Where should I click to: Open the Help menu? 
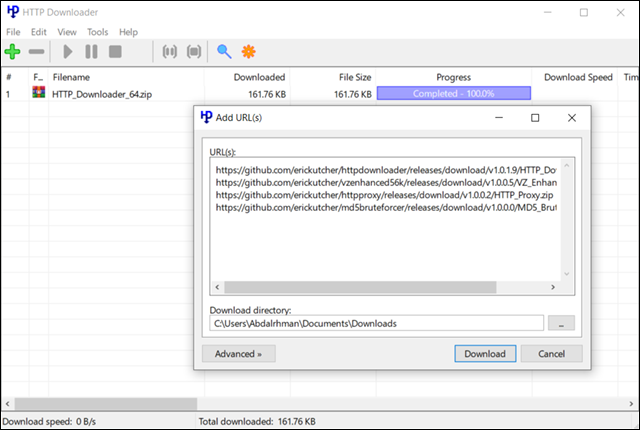129,32
